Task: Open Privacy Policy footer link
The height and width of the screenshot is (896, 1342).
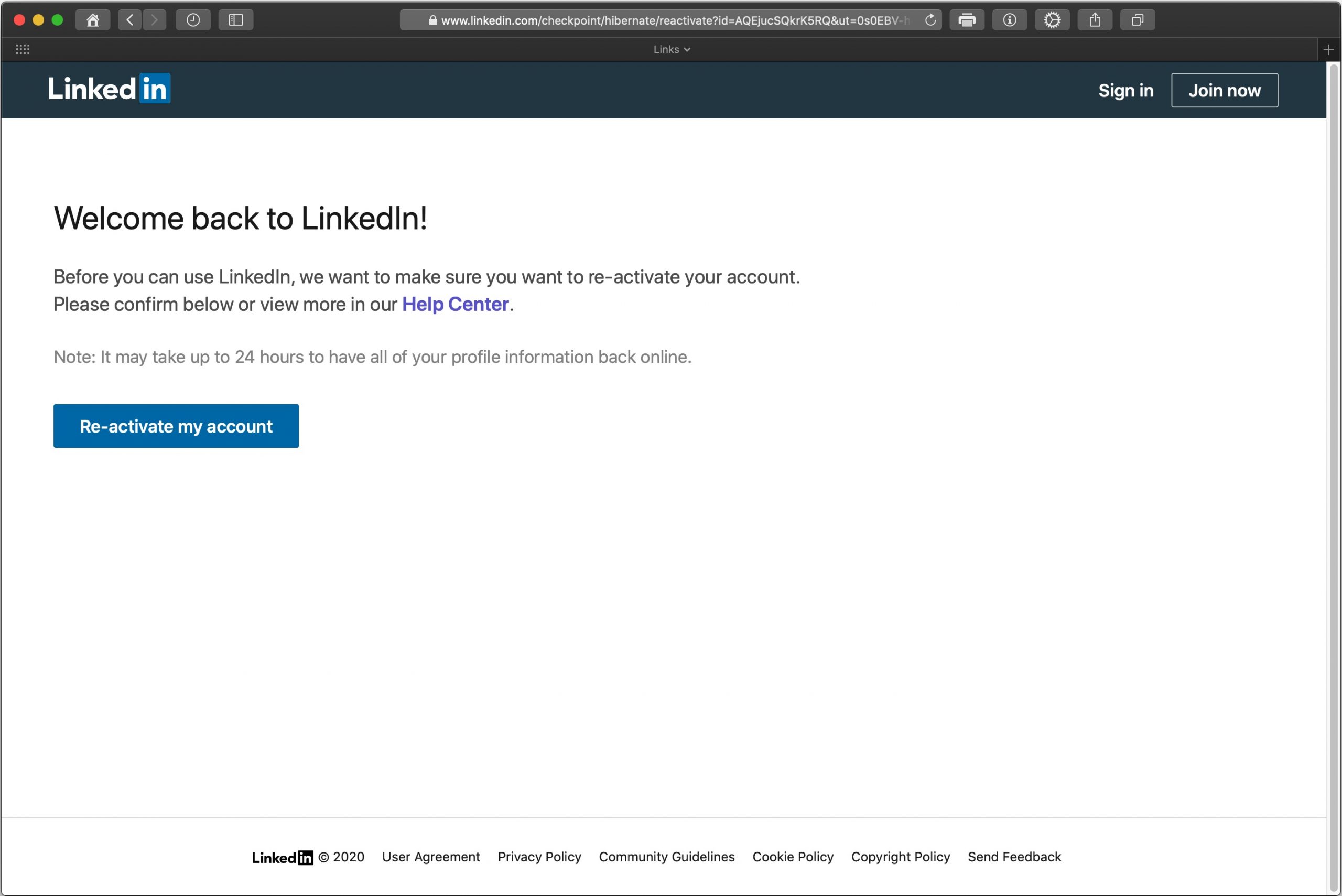Action: pos(539,857)
